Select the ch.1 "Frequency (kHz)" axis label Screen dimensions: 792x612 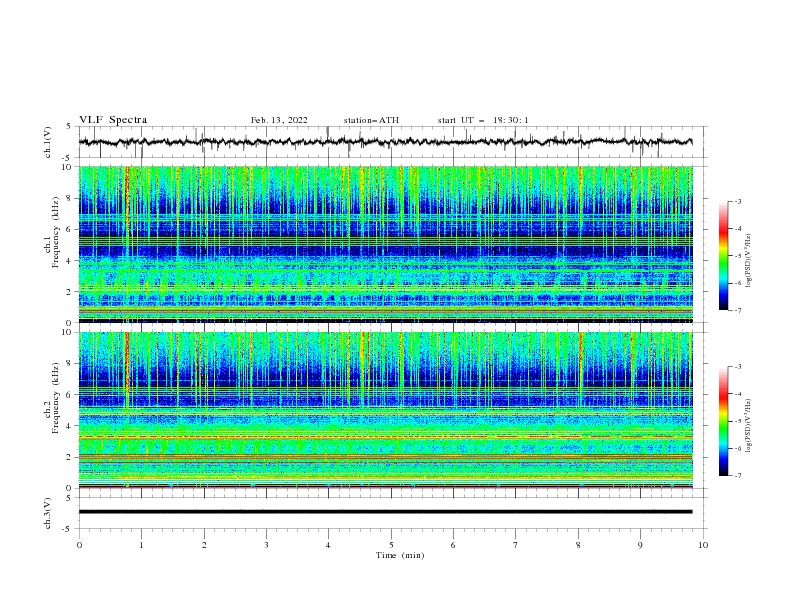pos(56,233)
